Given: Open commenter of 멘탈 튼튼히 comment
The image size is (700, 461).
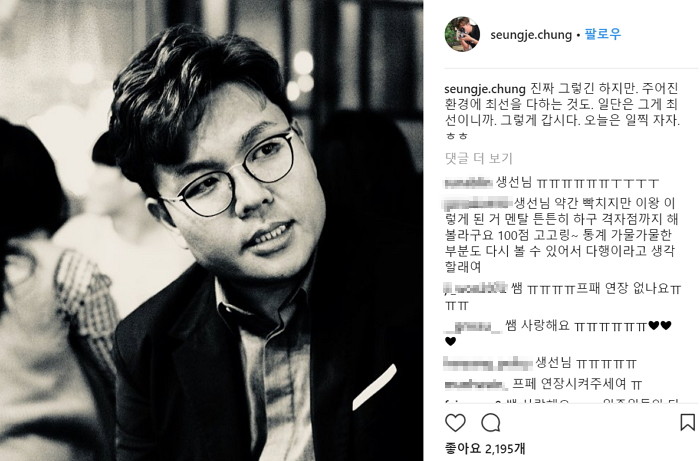Looking at the screenshot, I should point(478,204).
